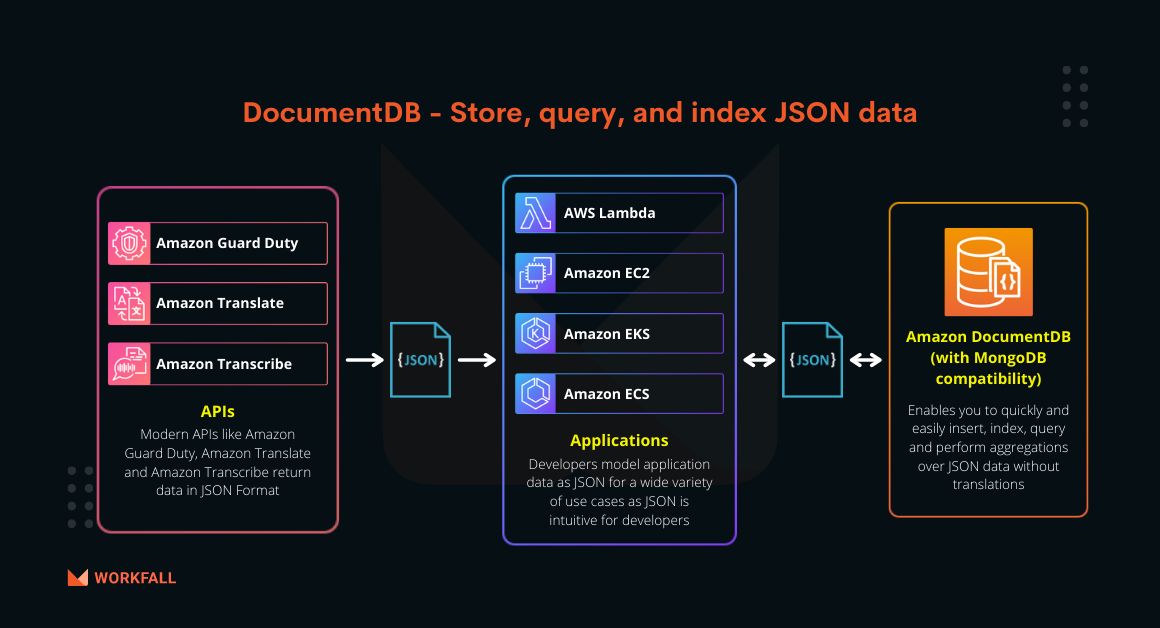1160x628 pixels.
Task: Click the Amazon Guard Duty shield icon
Action: [129, 243]
